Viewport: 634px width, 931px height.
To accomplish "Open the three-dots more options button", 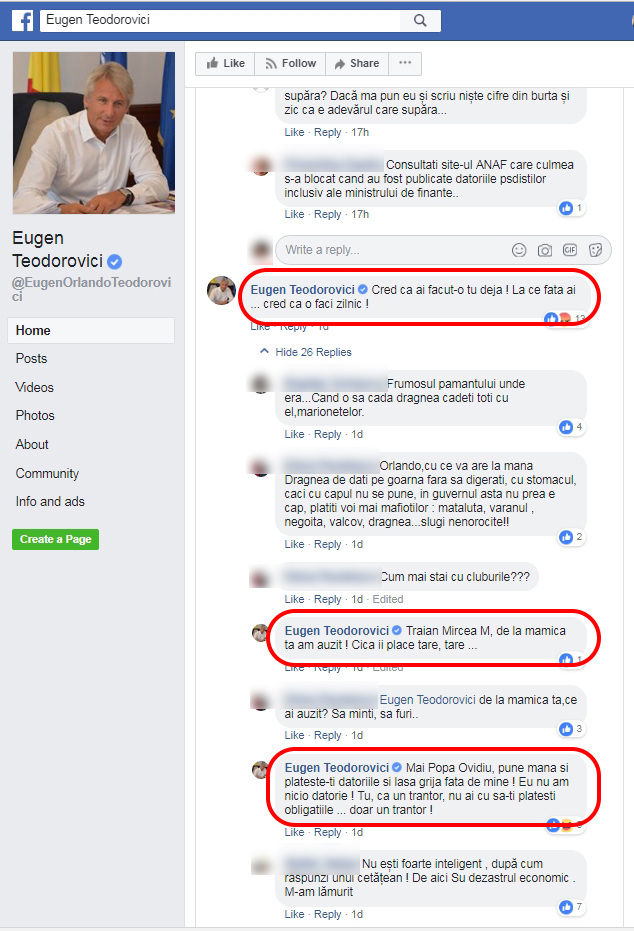I will [405, 64].
